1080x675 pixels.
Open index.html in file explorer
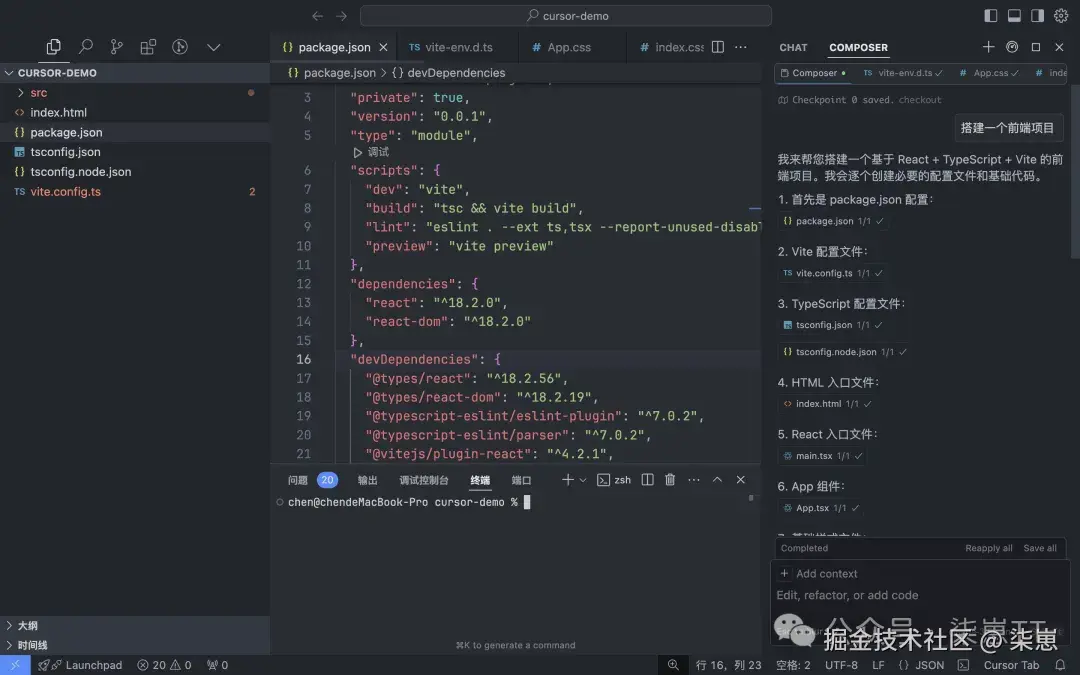coord(134,112)
